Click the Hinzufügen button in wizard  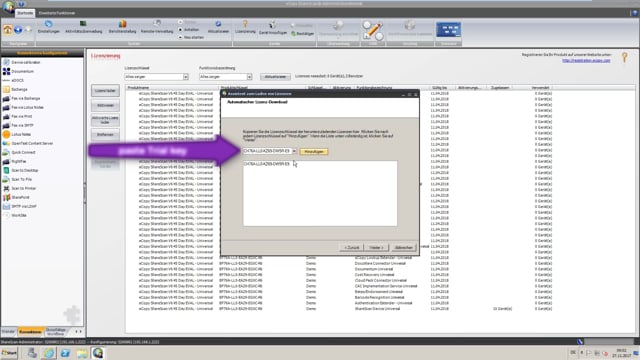tap(314, 151)
